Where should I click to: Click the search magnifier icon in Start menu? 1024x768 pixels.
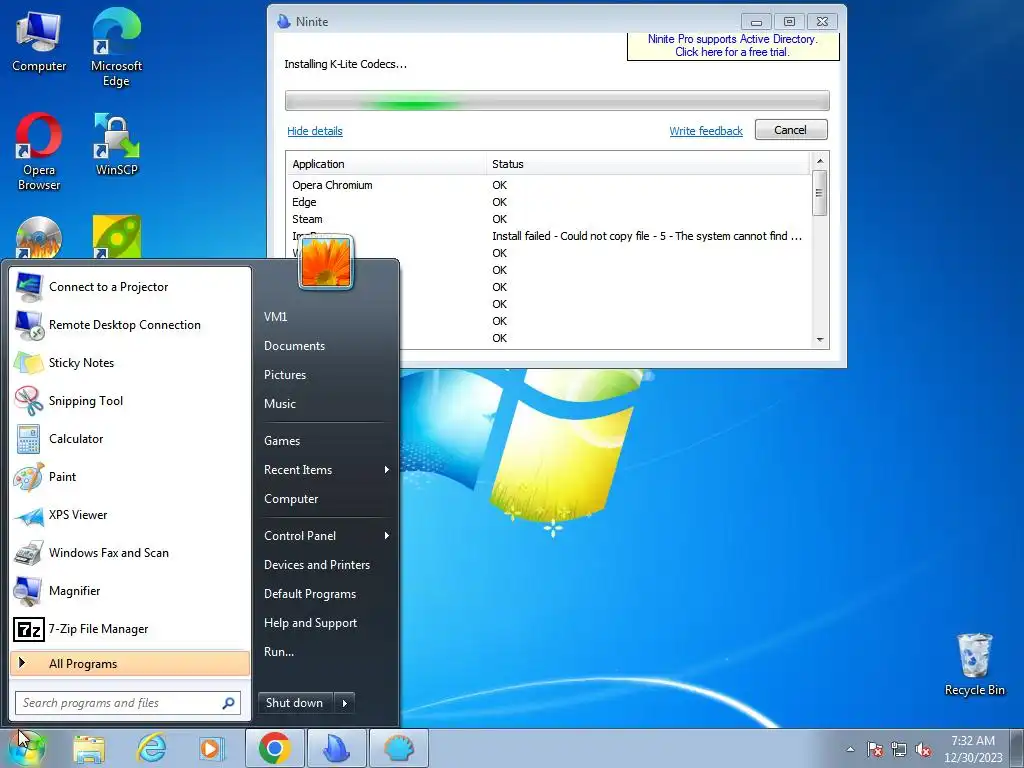coord(229,703)
